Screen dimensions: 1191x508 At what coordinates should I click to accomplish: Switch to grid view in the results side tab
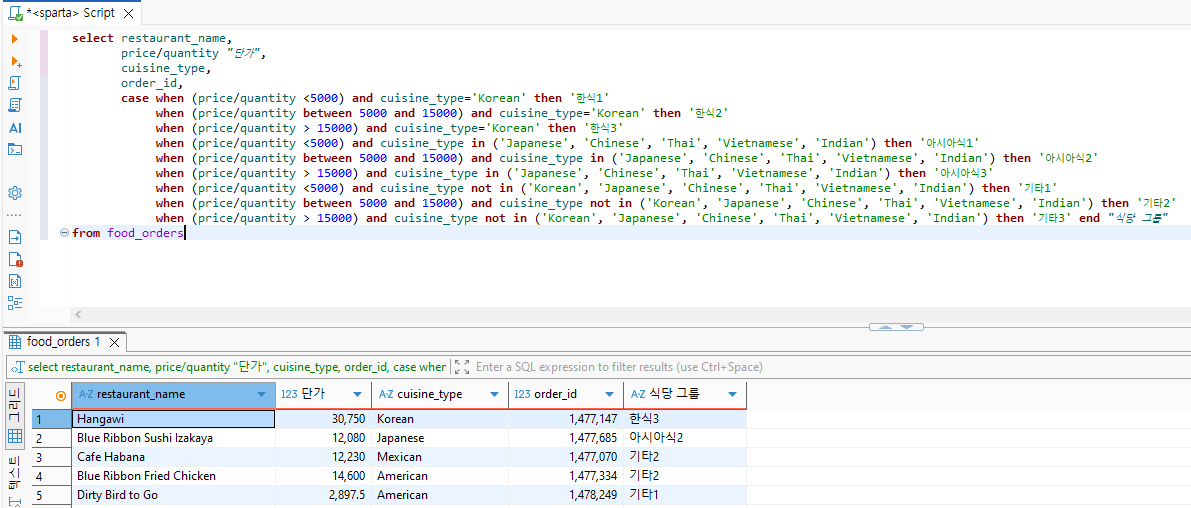pos(14,415)
